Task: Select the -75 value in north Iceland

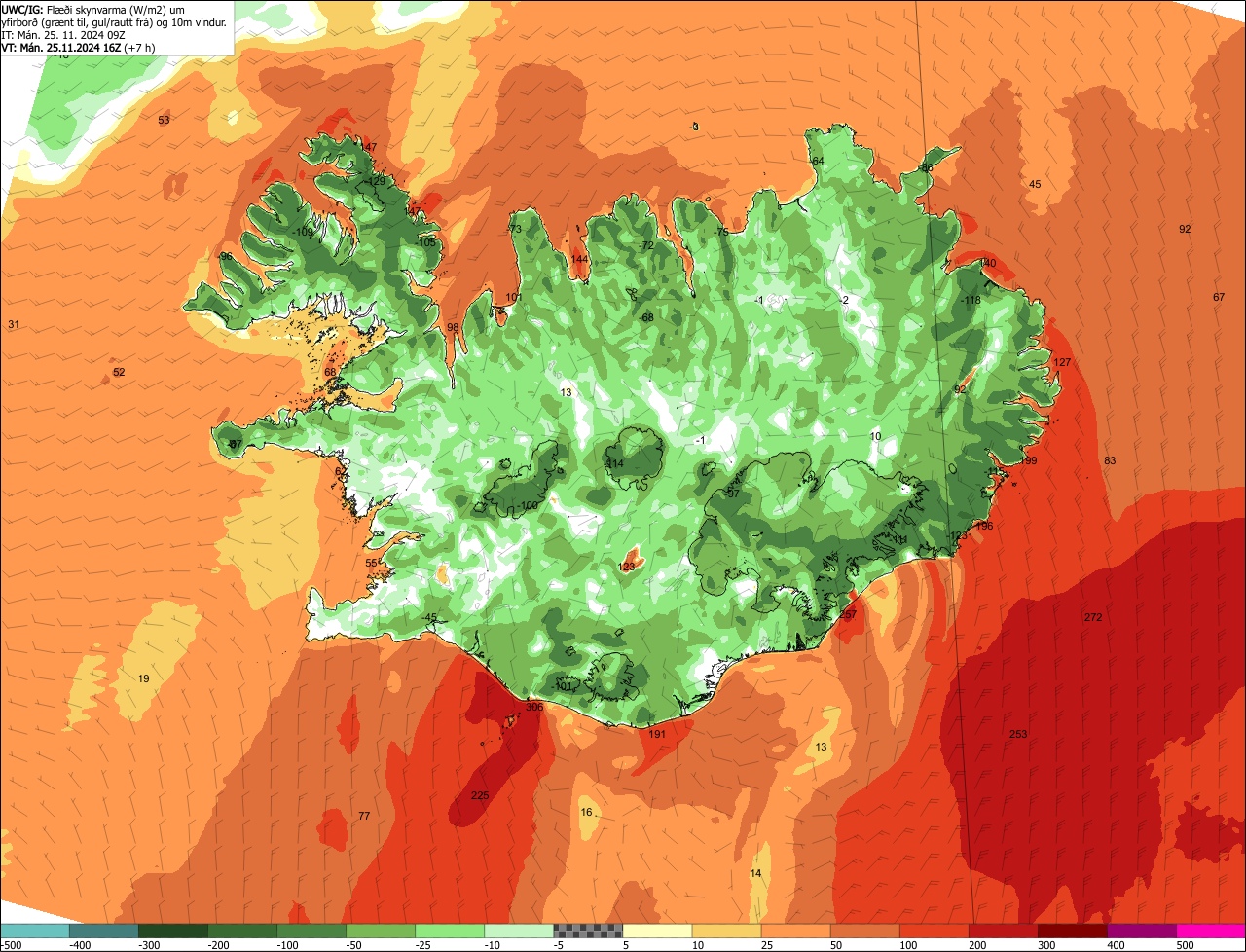Action: 721,232
